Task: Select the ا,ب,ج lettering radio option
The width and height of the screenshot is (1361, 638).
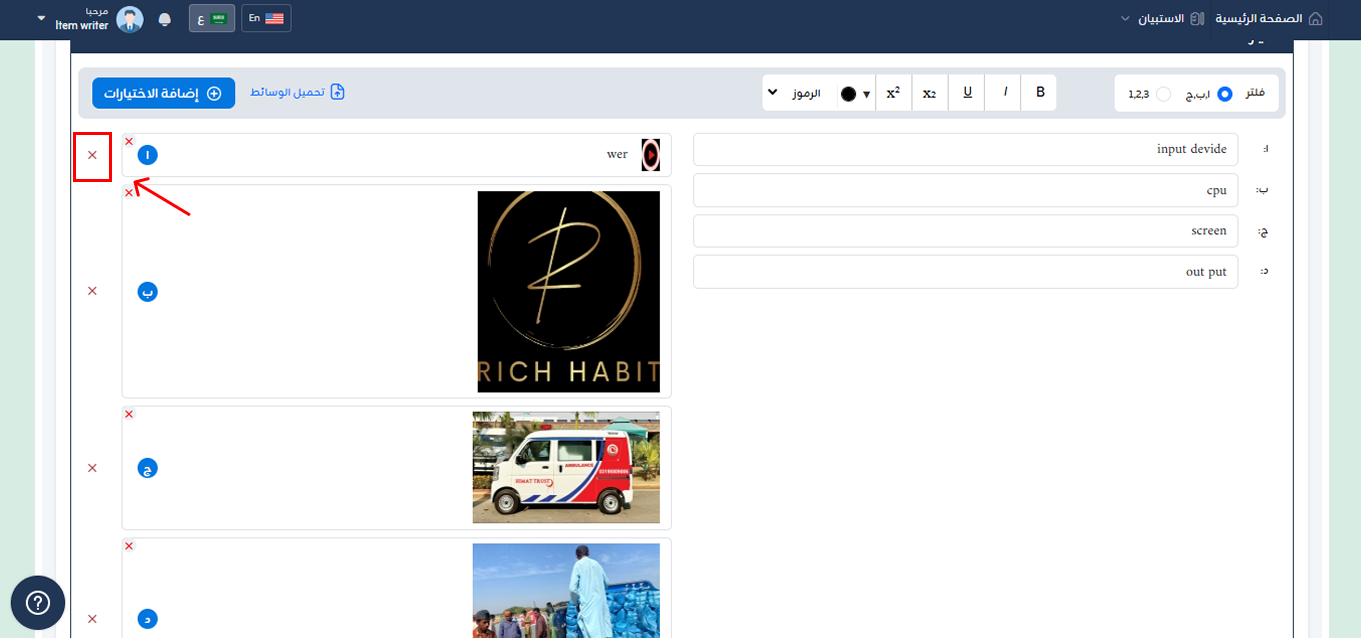Action: [1225, 94]
